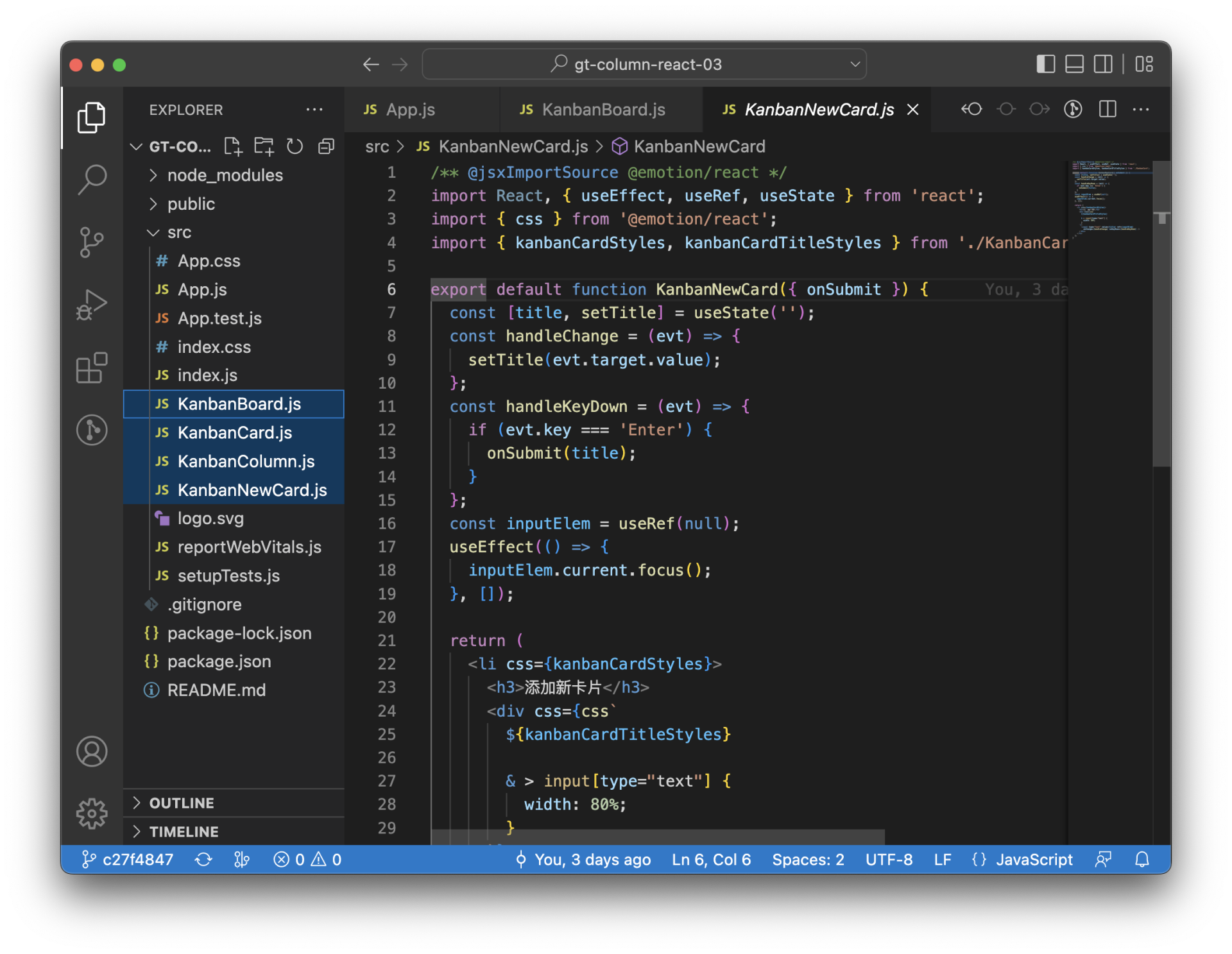Change encoding via UTF-8 status item
The width and height of the screenshot is (1232, 954).
(x=889, y=859)
